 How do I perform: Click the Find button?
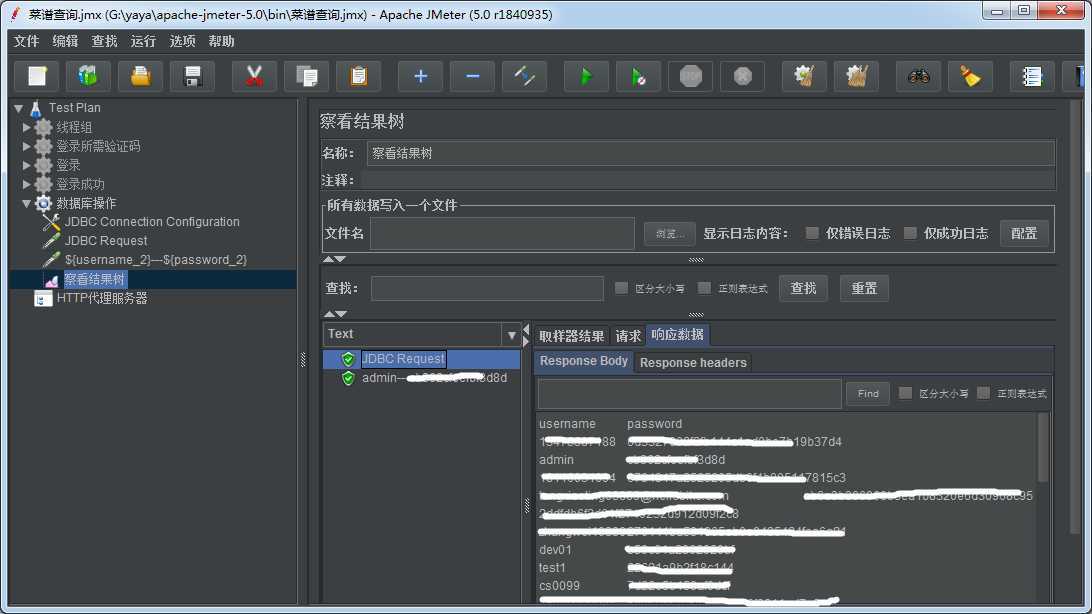[x=868, y=393]
